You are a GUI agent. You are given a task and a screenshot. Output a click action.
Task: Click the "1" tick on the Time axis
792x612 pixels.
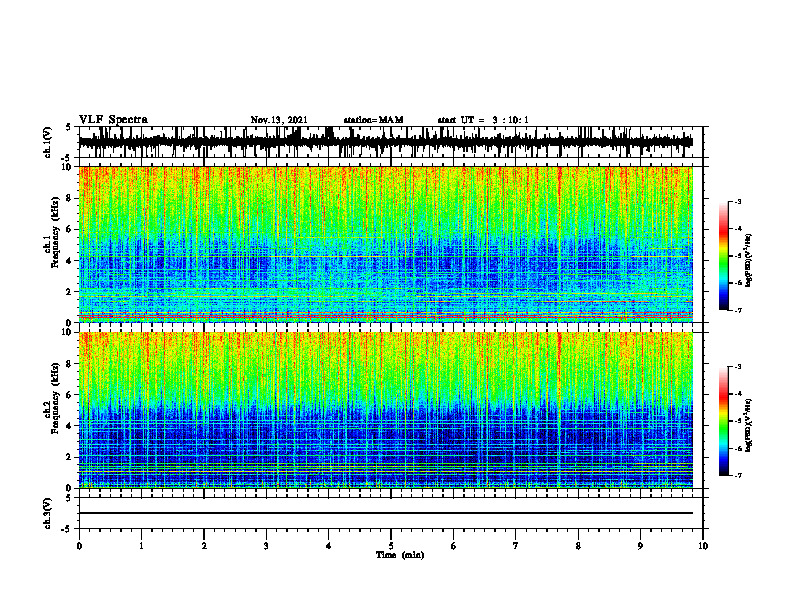tap(141, 546)
